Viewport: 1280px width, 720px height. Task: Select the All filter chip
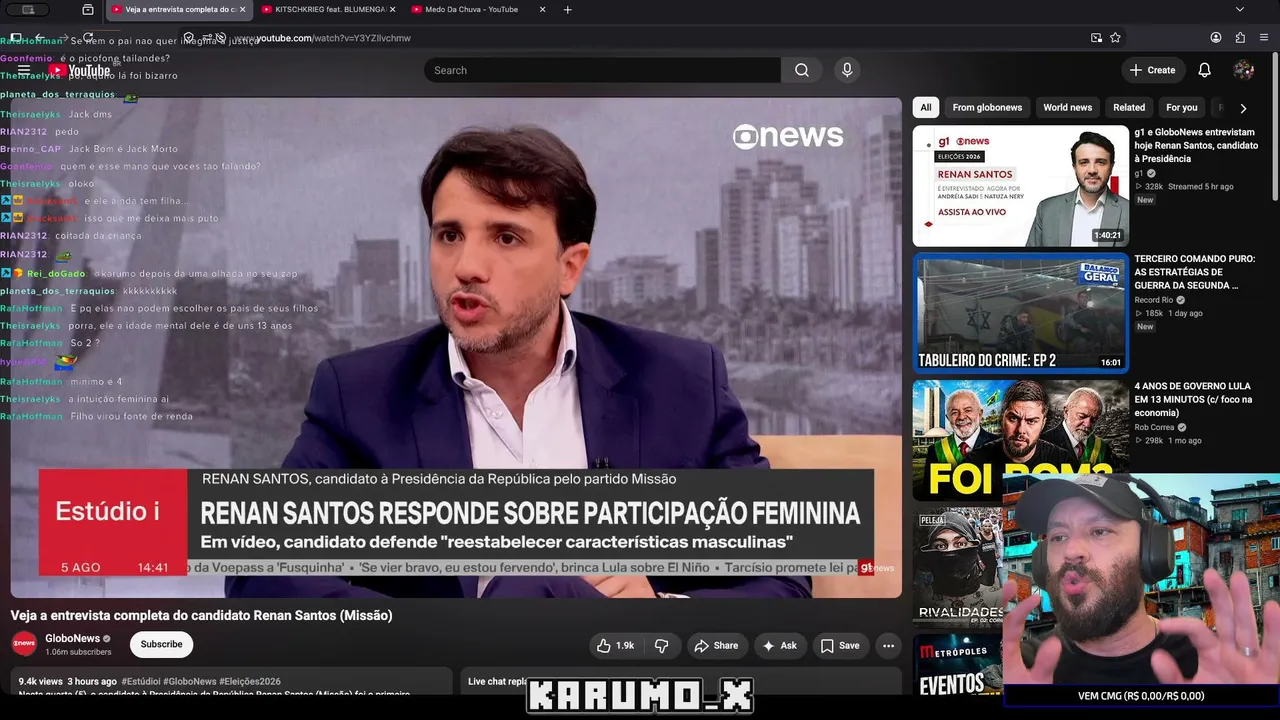pos(926,108)
